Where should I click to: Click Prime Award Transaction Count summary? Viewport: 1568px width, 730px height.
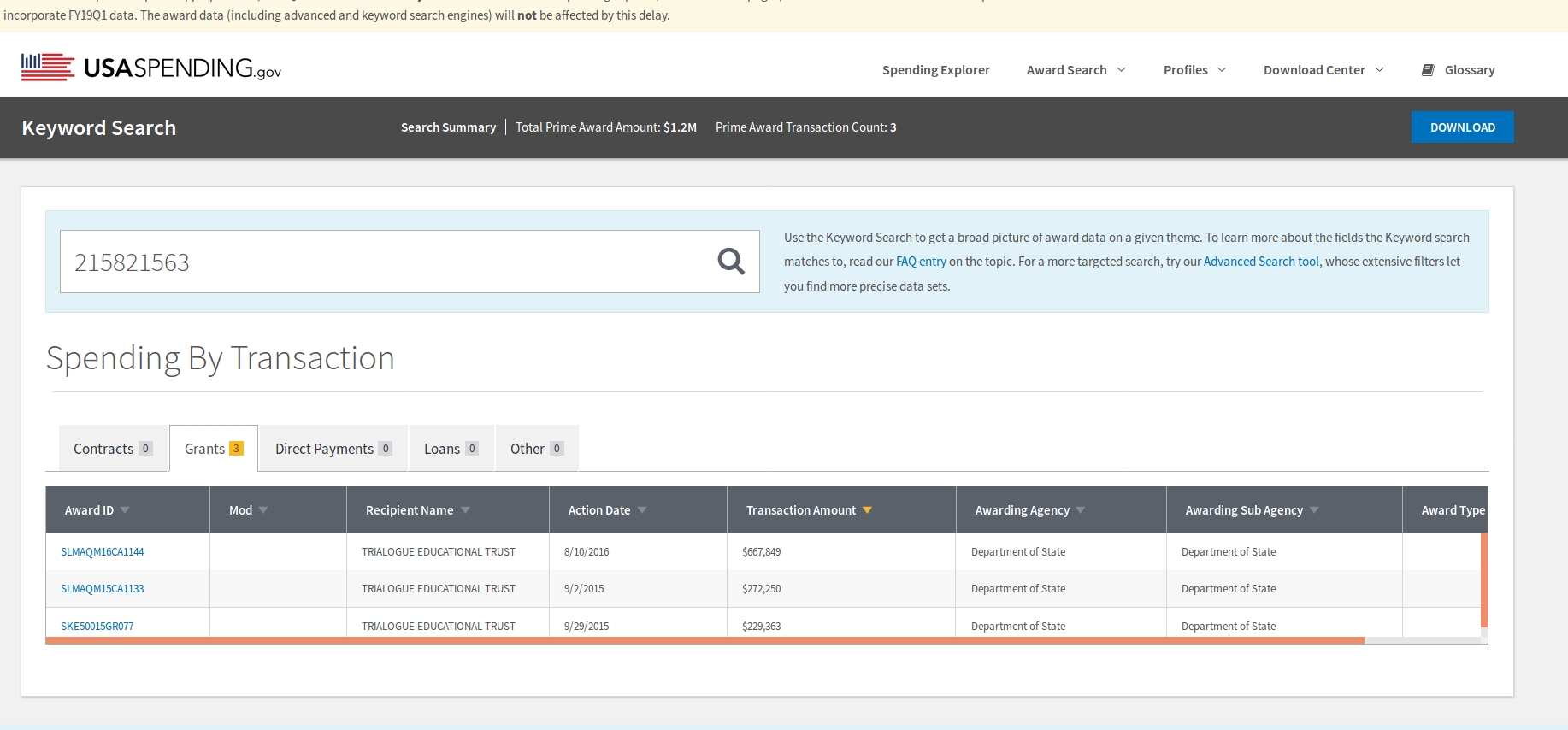pyautogui.click(x=805, y=127)
